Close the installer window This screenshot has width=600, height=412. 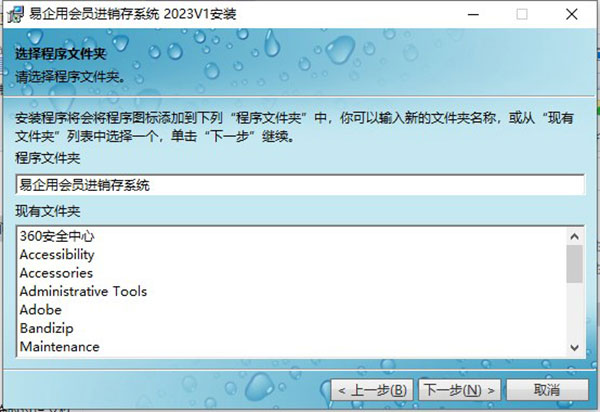(571, 15)
